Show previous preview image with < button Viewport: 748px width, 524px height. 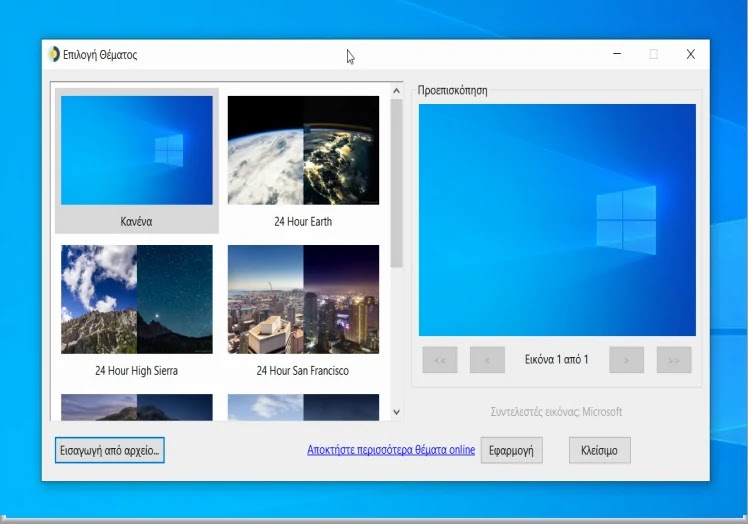tap(487, 360)
